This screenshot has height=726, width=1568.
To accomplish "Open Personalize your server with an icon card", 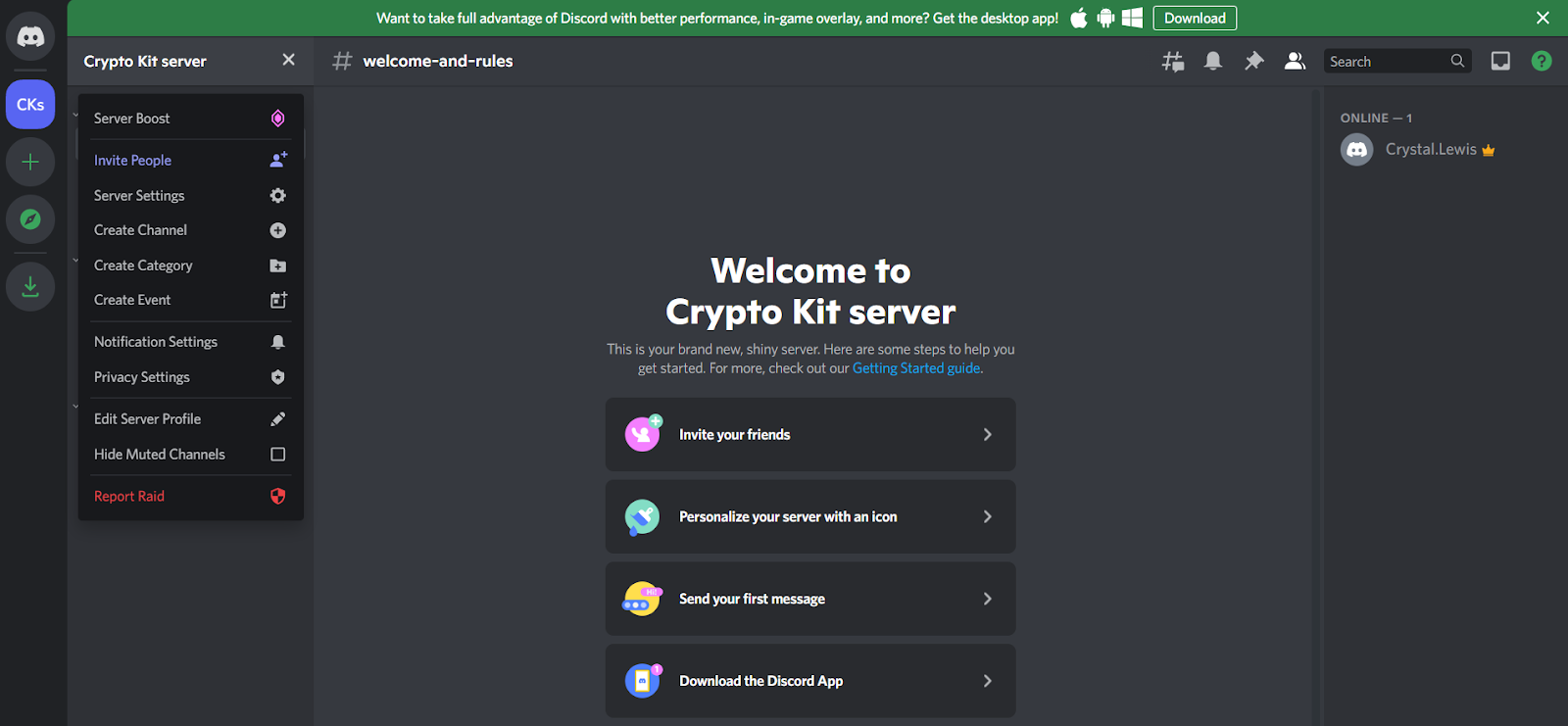I will point(810,516).
